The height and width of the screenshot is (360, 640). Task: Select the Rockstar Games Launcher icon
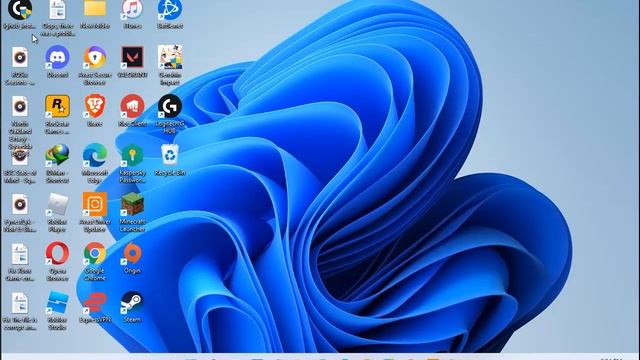[57, 114]
